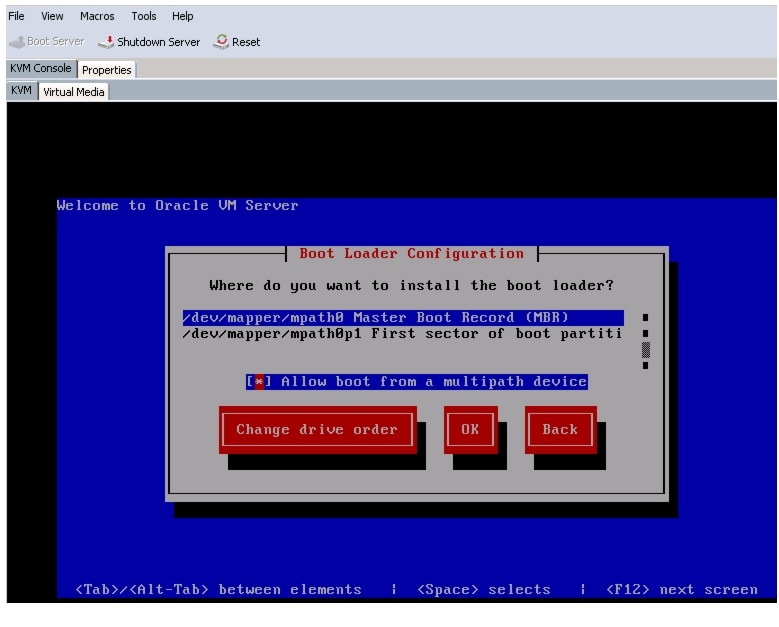Viewport: 779px width, 627px height.
Task: Open the Tools menu
Action: click(x=144, y=16)
